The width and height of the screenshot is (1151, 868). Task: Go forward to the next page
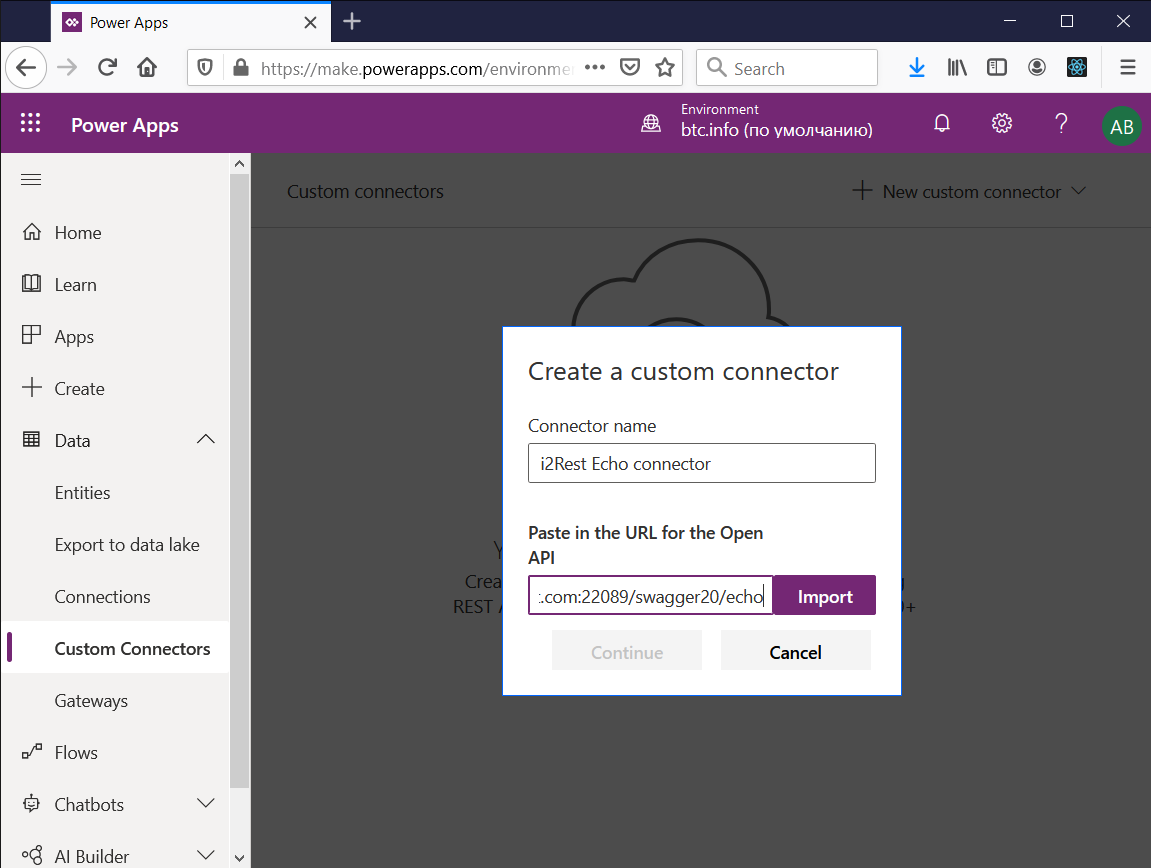[x=67, y=68]
